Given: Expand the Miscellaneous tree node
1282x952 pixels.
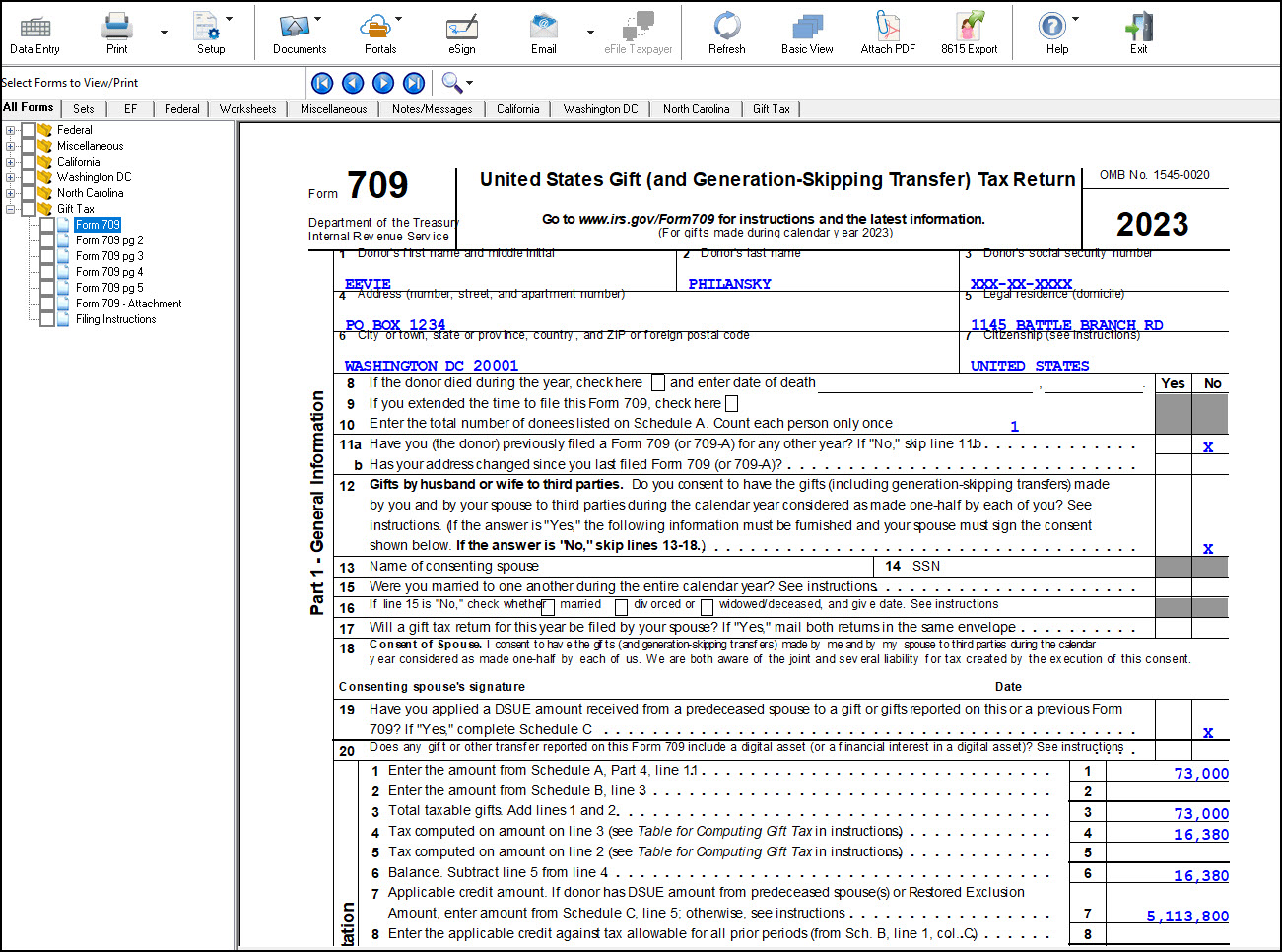Looking at the screenshot, I should point(10,146).
